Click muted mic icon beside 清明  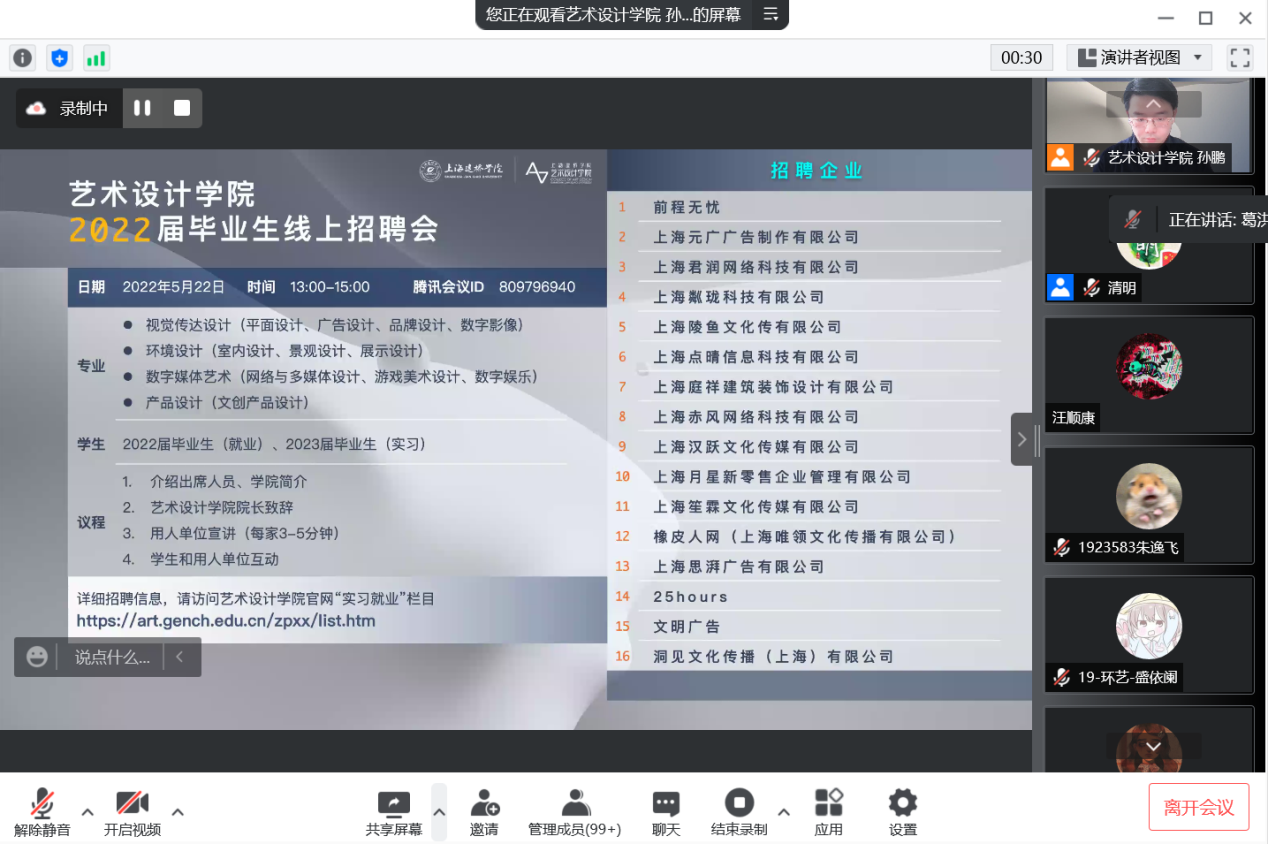click(x=1091, y=287)
